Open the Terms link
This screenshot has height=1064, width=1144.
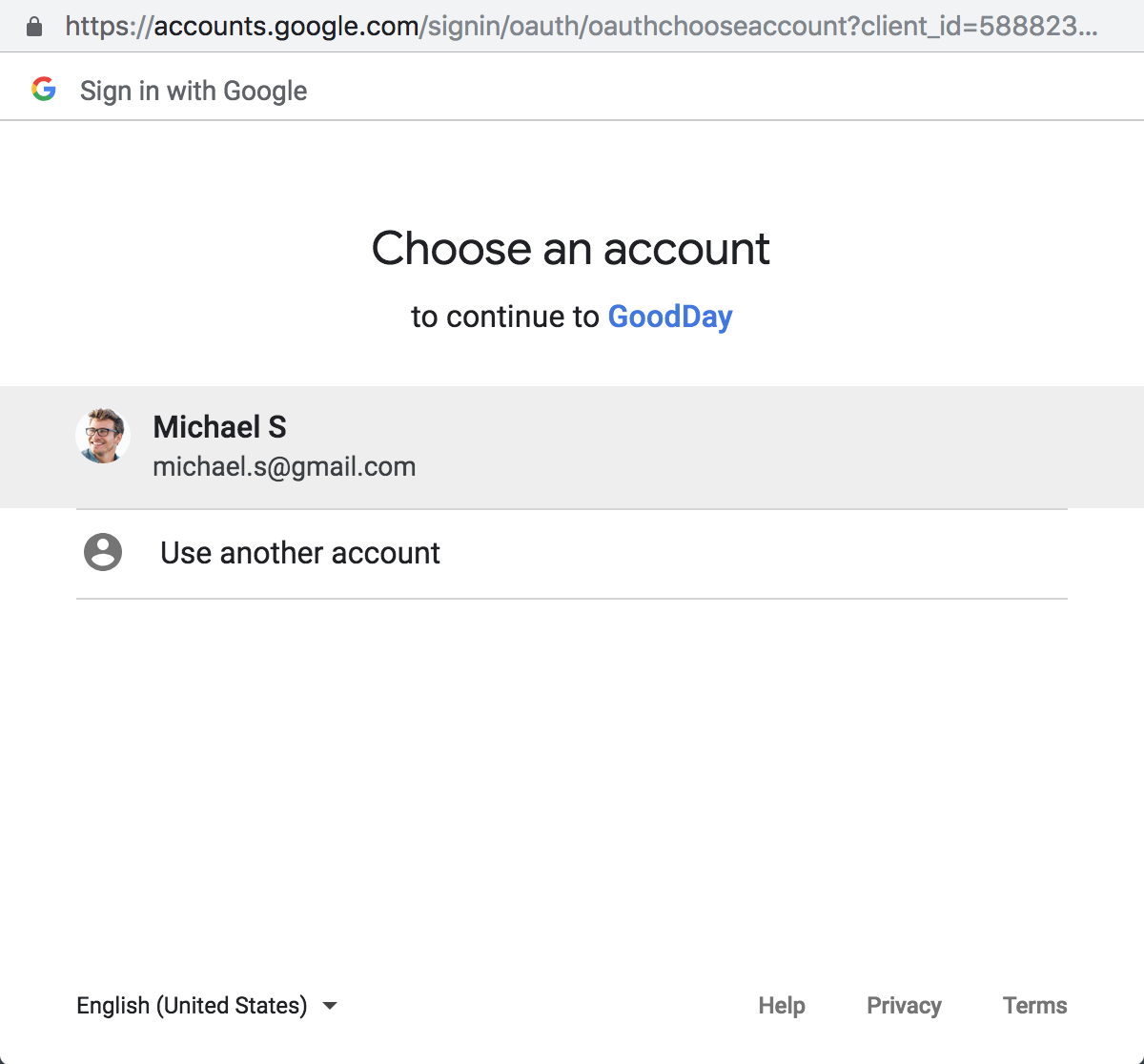1035,1006
